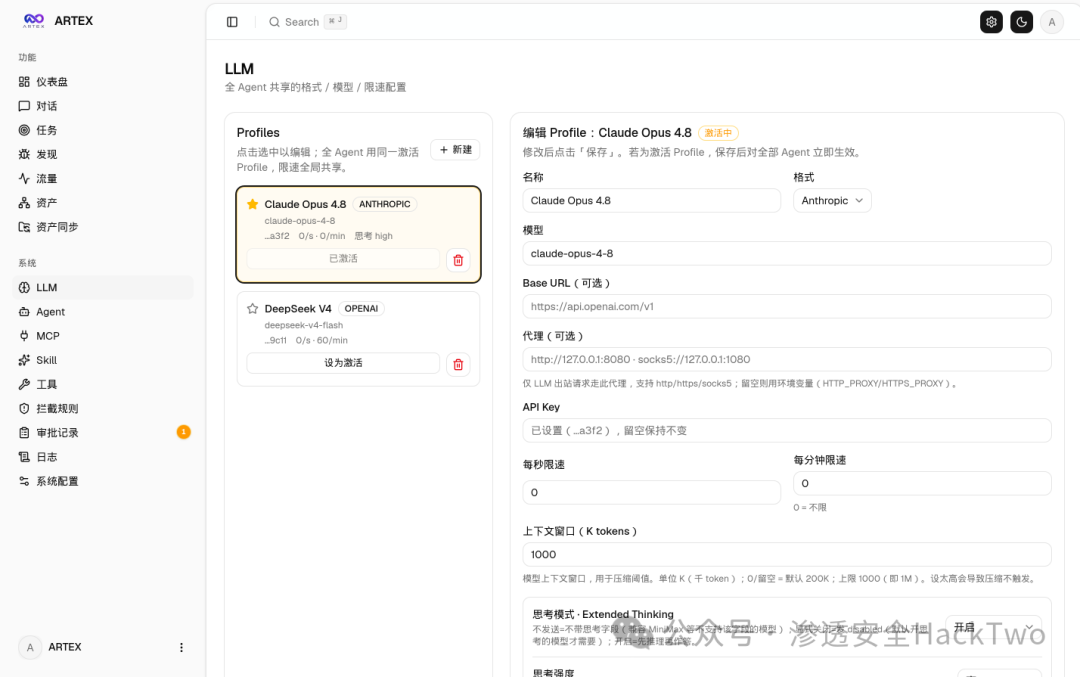Delete the DeepSeek V4 profile

tap(458, 364)
